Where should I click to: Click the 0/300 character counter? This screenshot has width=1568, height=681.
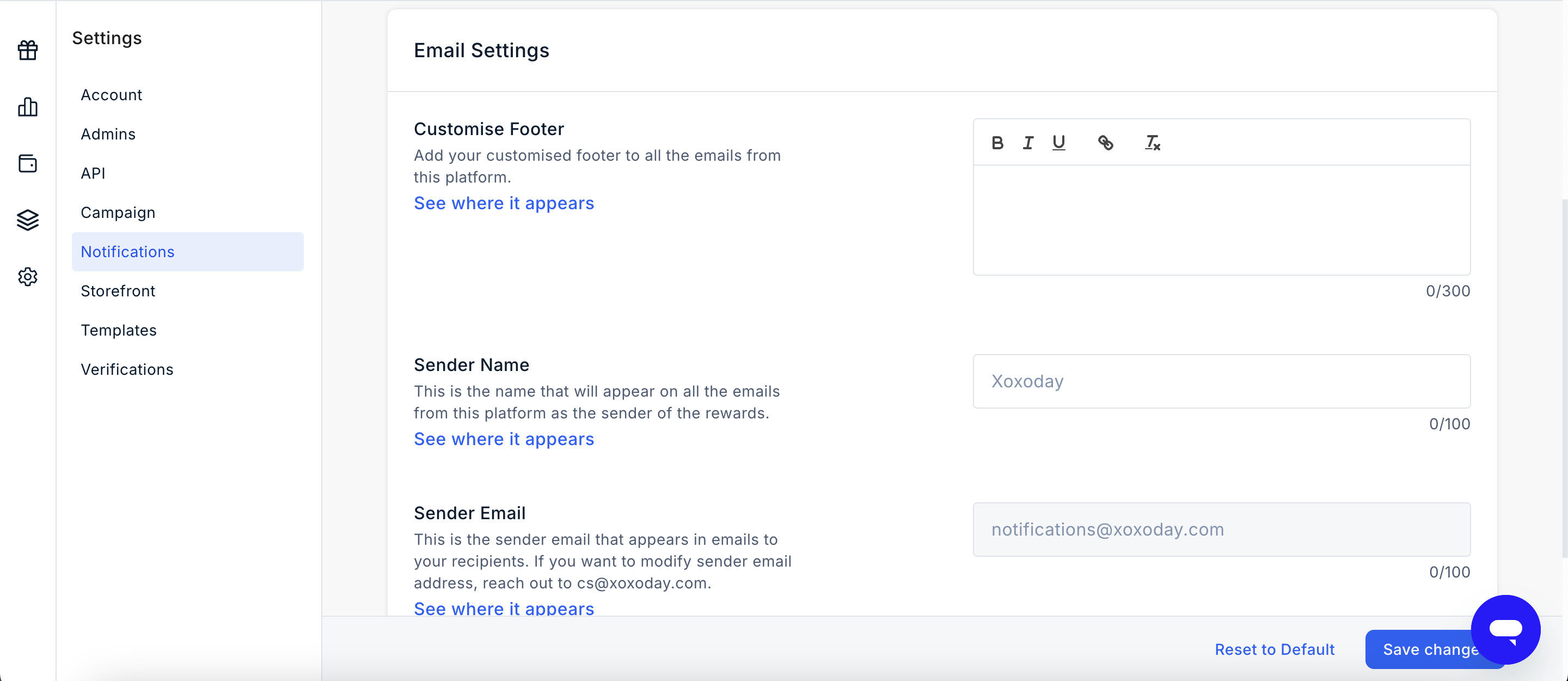(1448, 291)
